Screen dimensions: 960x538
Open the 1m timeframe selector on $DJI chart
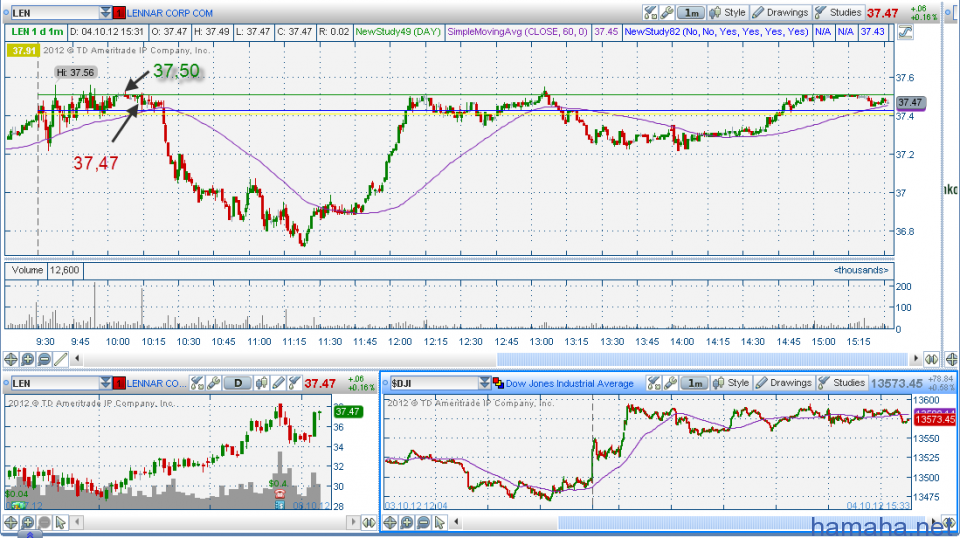pos(694,383)
